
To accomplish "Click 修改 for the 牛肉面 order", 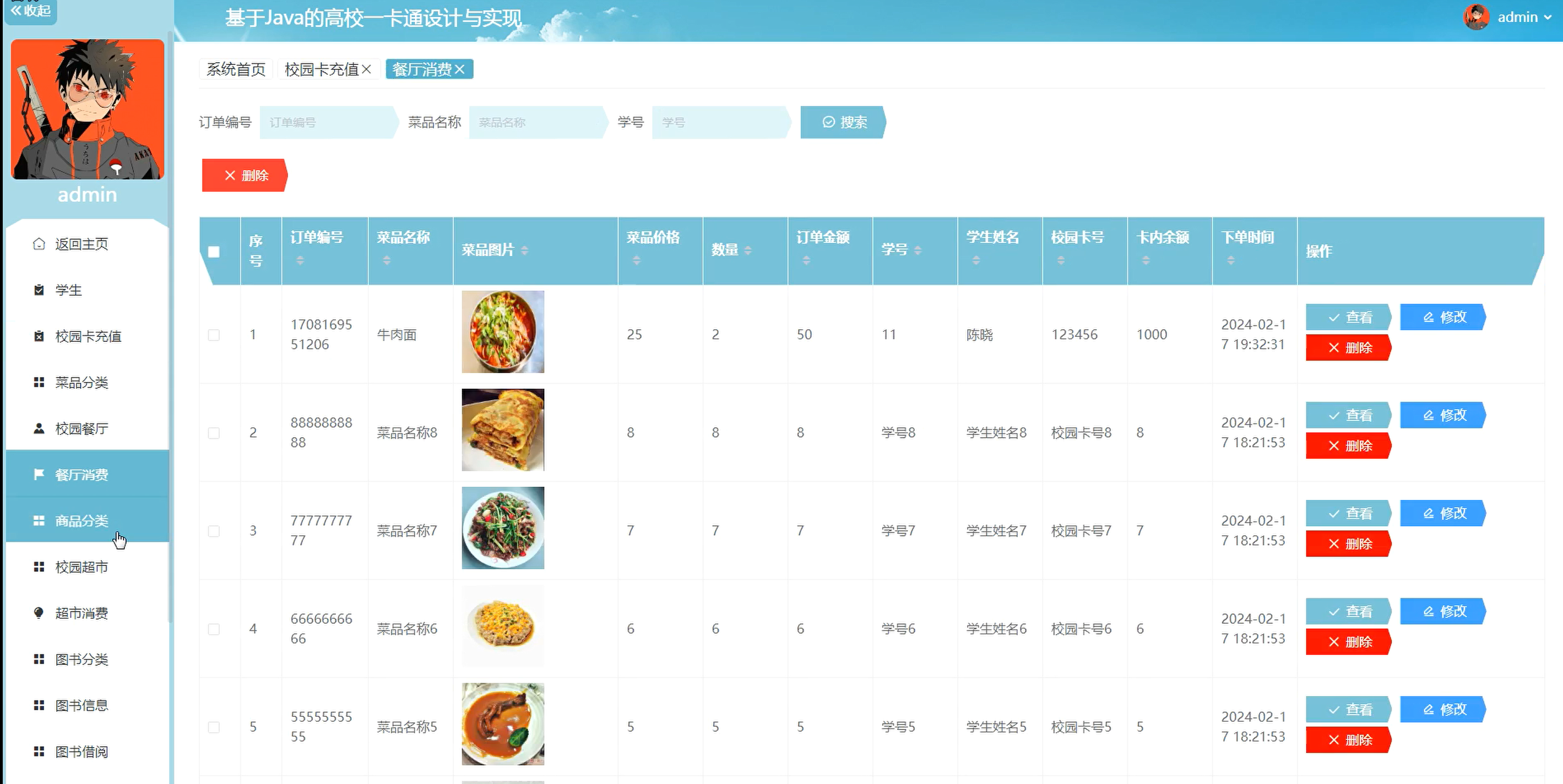I will [x=1443, y=317].
